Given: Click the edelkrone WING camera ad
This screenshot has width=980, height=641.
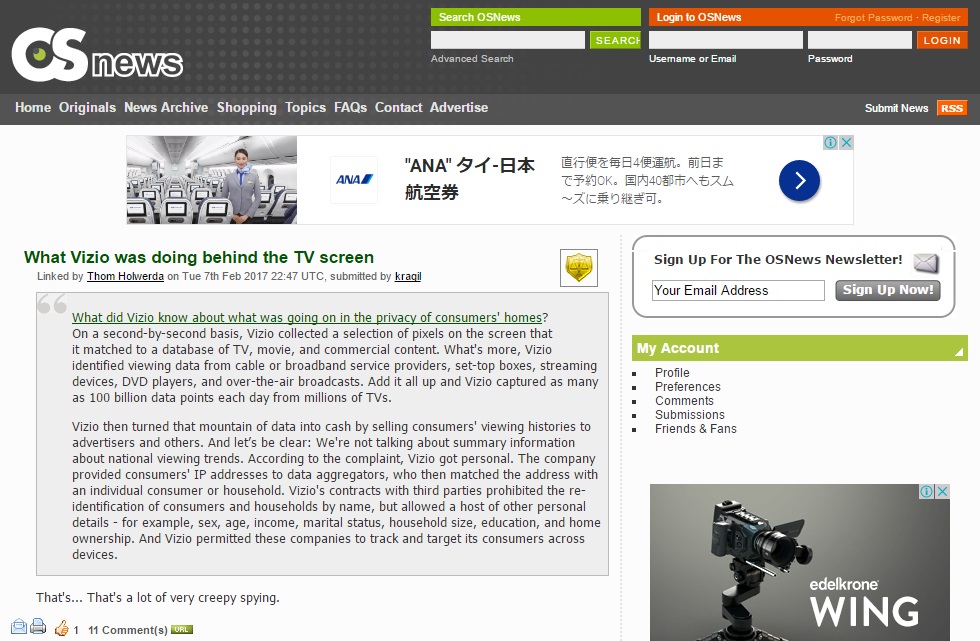Looking at the screenshot, I should pyautogui.click(x=799, y=562).
